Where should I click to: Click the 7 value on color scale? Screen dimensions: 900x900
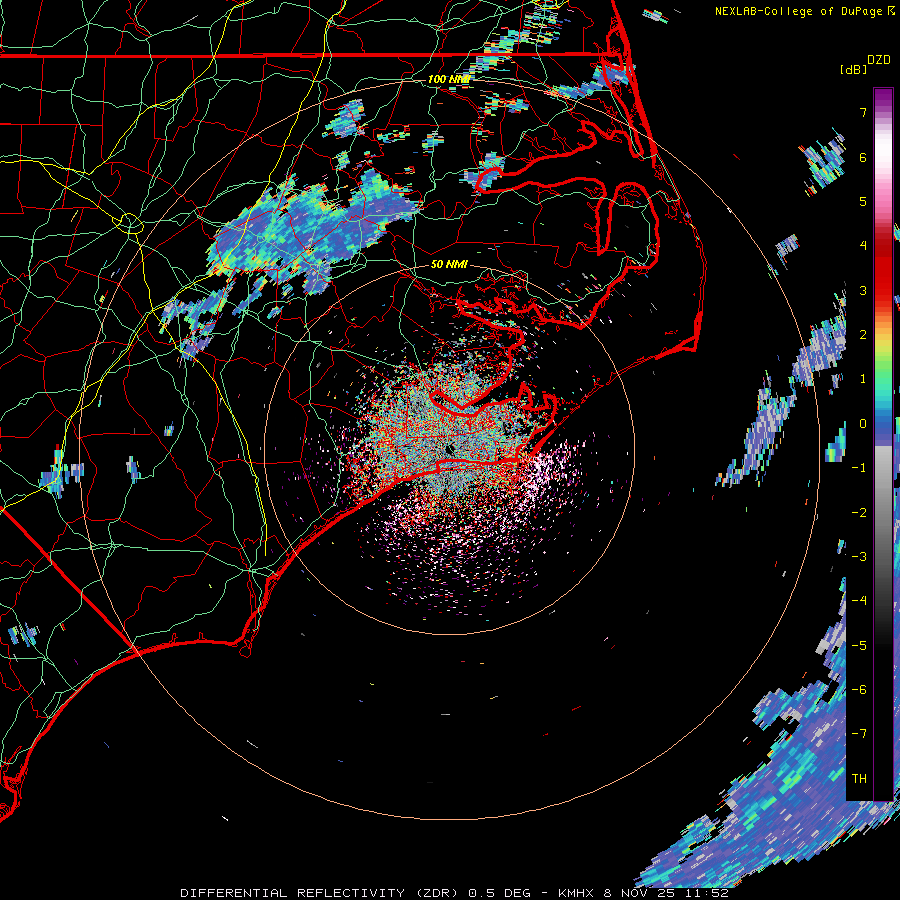pos(863,112)
